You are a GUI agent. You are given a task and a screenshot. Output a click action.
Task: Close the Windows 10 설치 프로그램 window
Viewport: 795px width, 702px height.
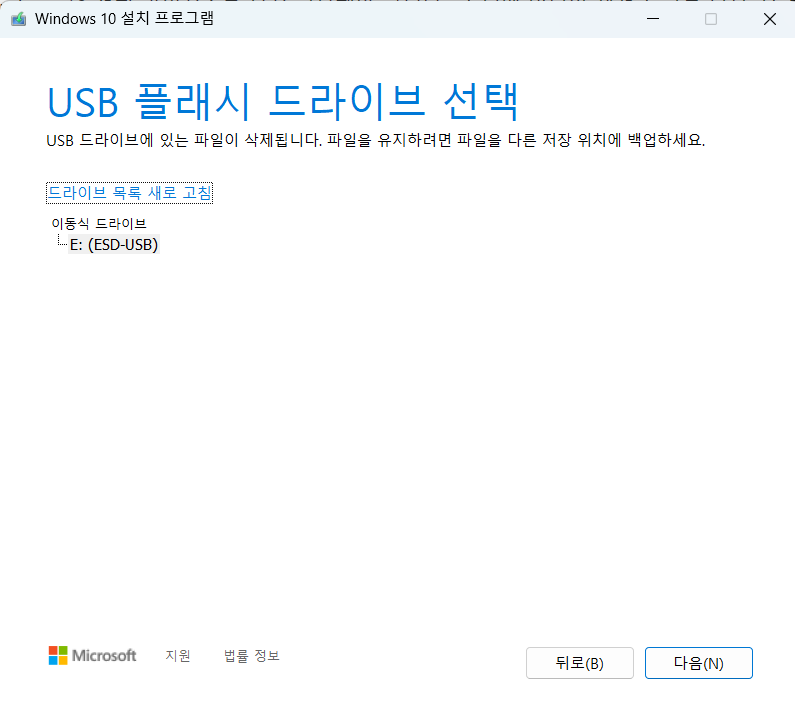pos(770,19)
